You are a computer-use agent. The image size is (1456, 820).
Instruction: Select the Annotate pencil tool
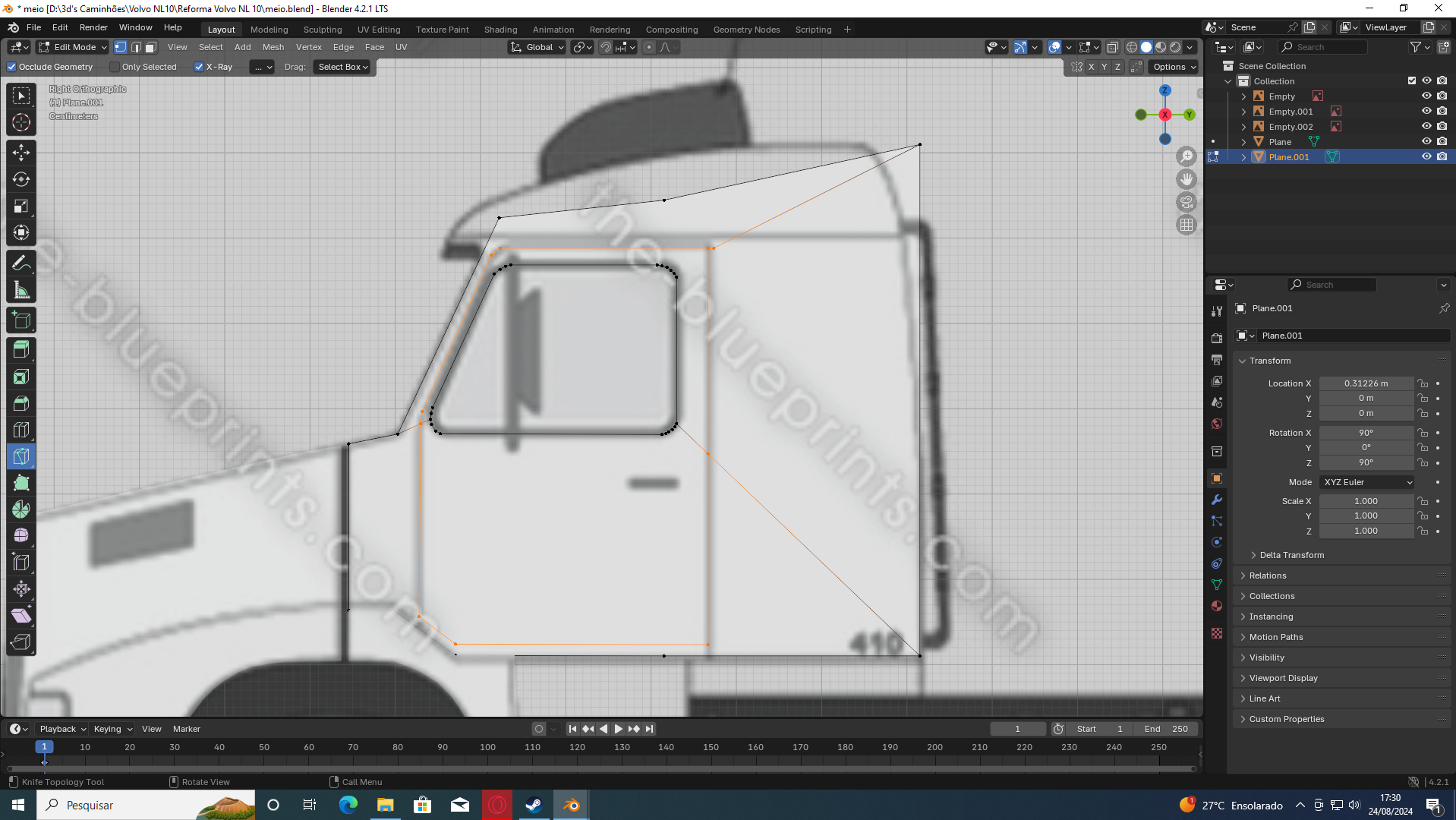(21, 263)
